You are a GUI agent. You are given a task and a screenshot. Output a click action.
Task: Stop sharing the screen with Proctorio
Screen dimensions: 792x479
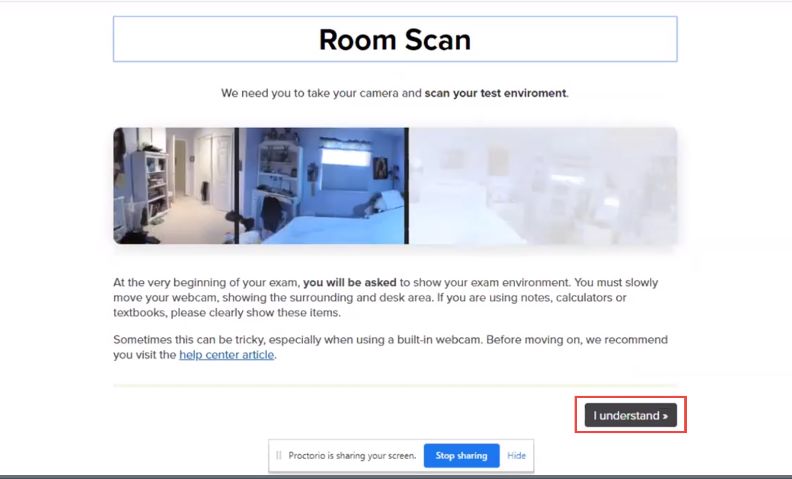461,455
